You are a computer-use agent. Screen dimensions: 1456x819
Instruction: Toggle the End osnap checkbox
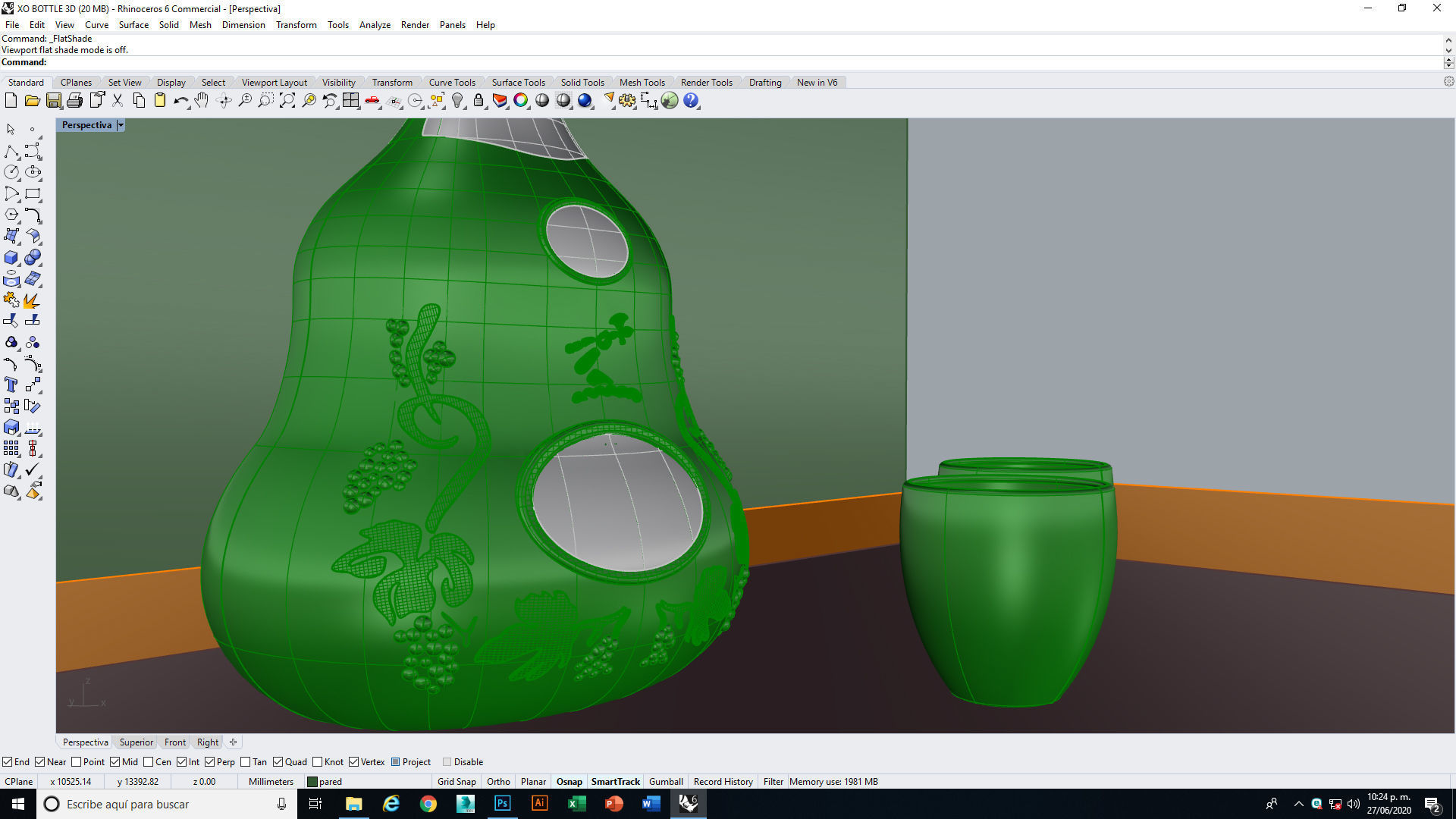[8, 762]
